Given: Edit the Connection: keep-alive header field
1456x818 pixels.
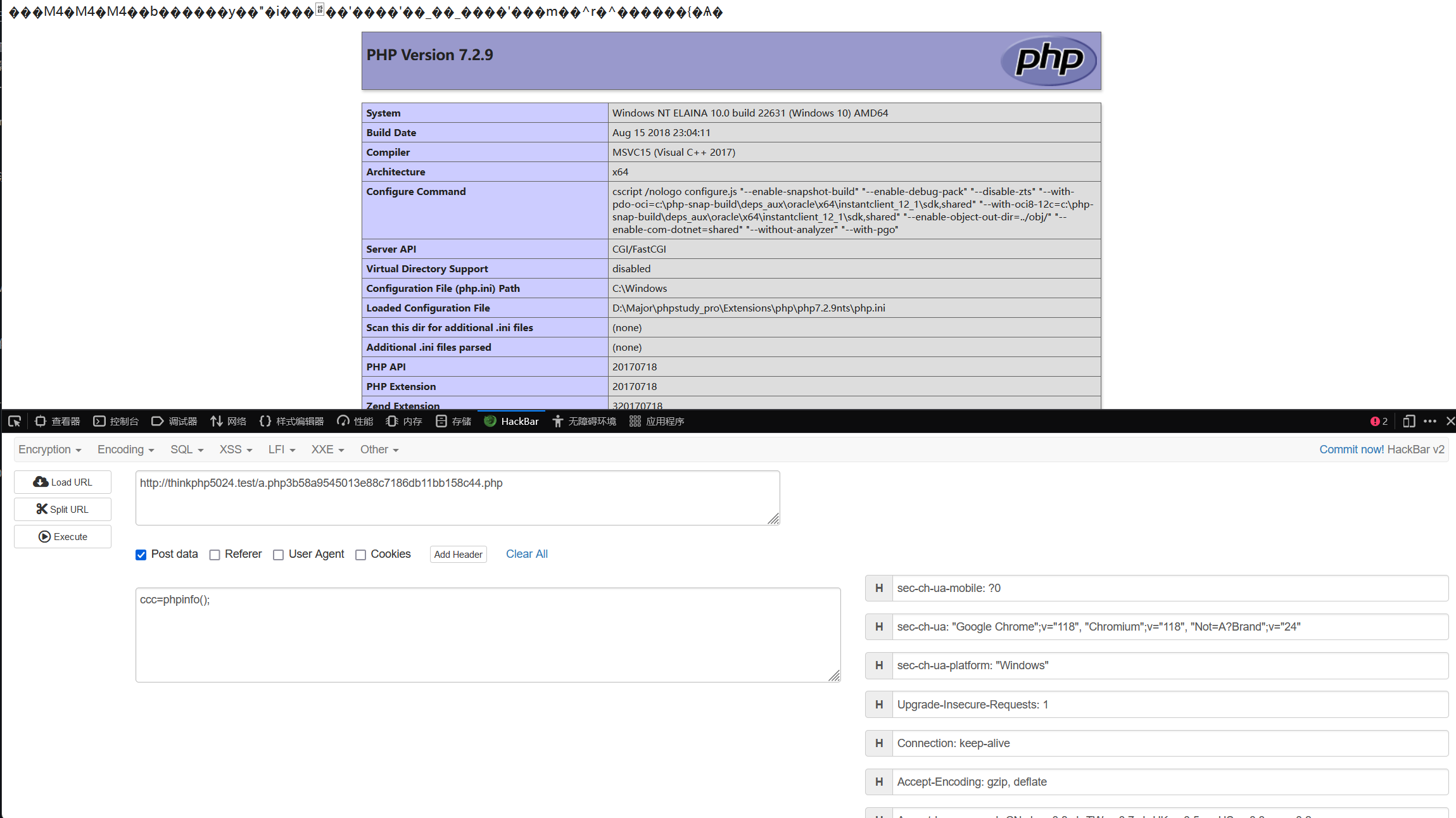Looking at the screenshot, I should pos(1170,743).
